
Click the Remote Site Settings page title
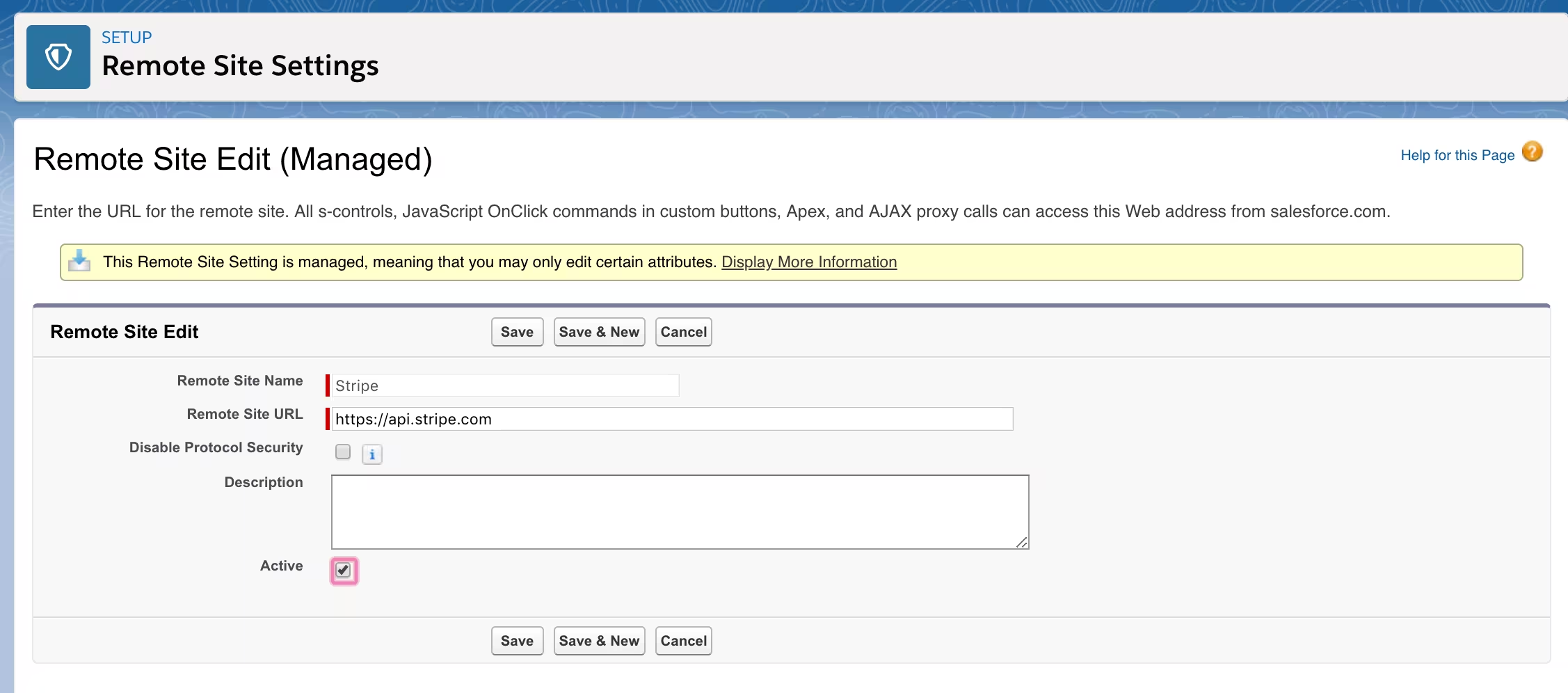click(x=240, y=65)
